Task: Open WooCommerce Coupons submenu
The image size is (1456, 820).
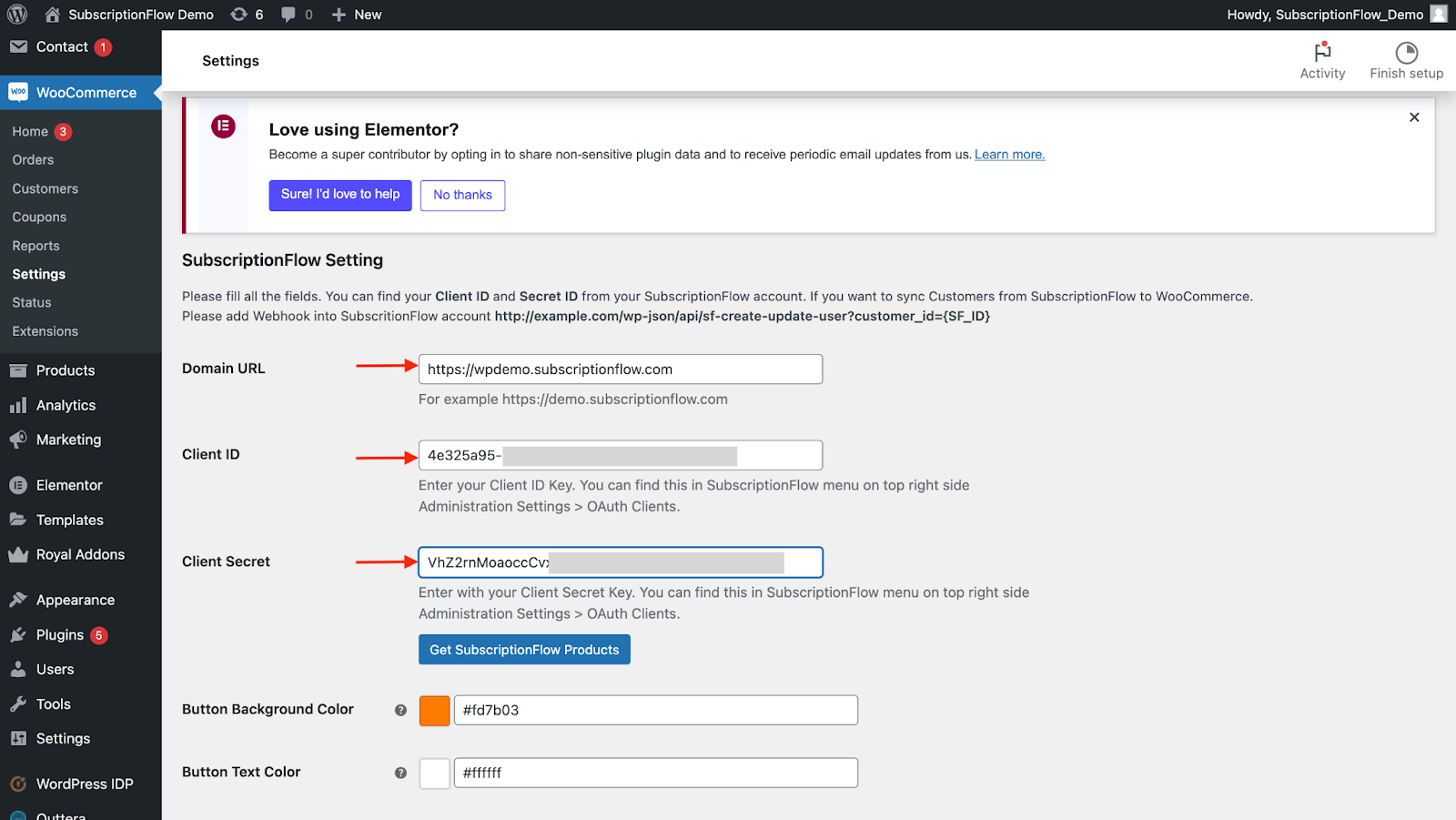Action: coord(39,217)
